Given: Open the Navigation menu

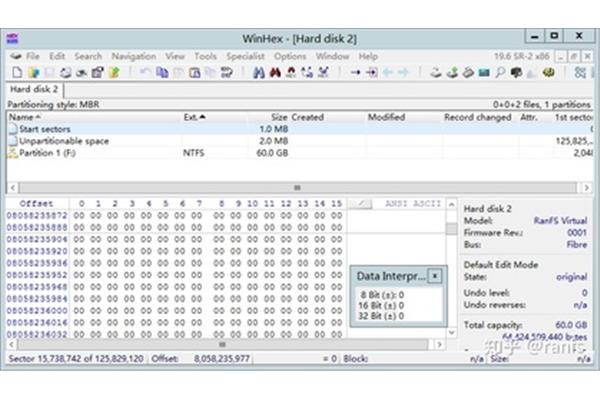Looking at the screenshot, I should click(134, 56).
